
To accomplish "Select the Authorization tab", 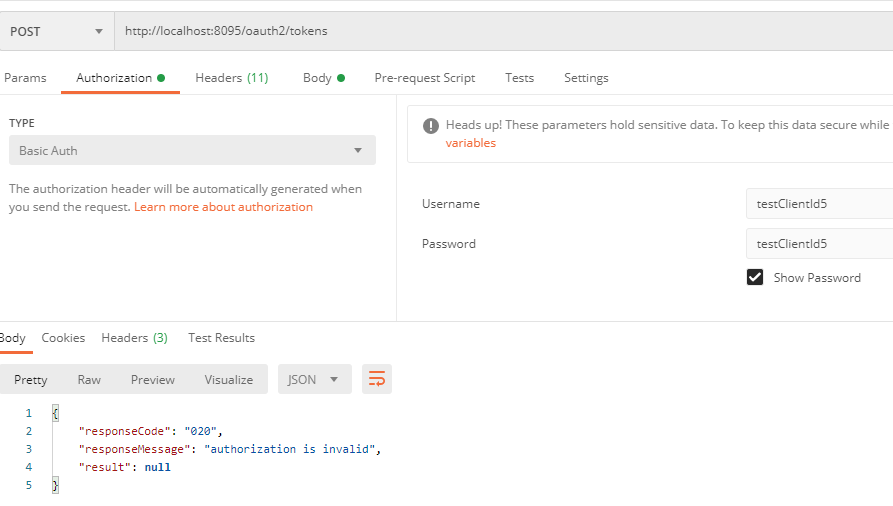I will coord(120,78).
